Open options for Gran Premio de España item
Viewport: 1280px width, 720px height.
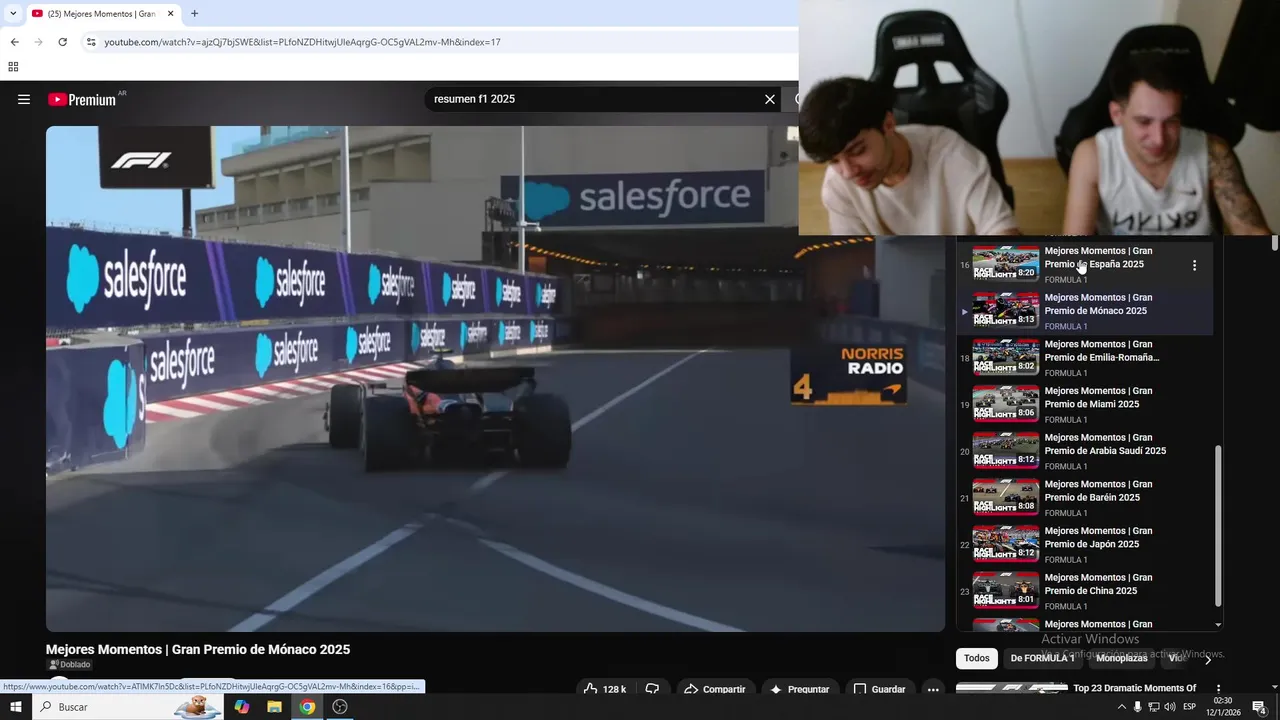(x=1194, y=266)
